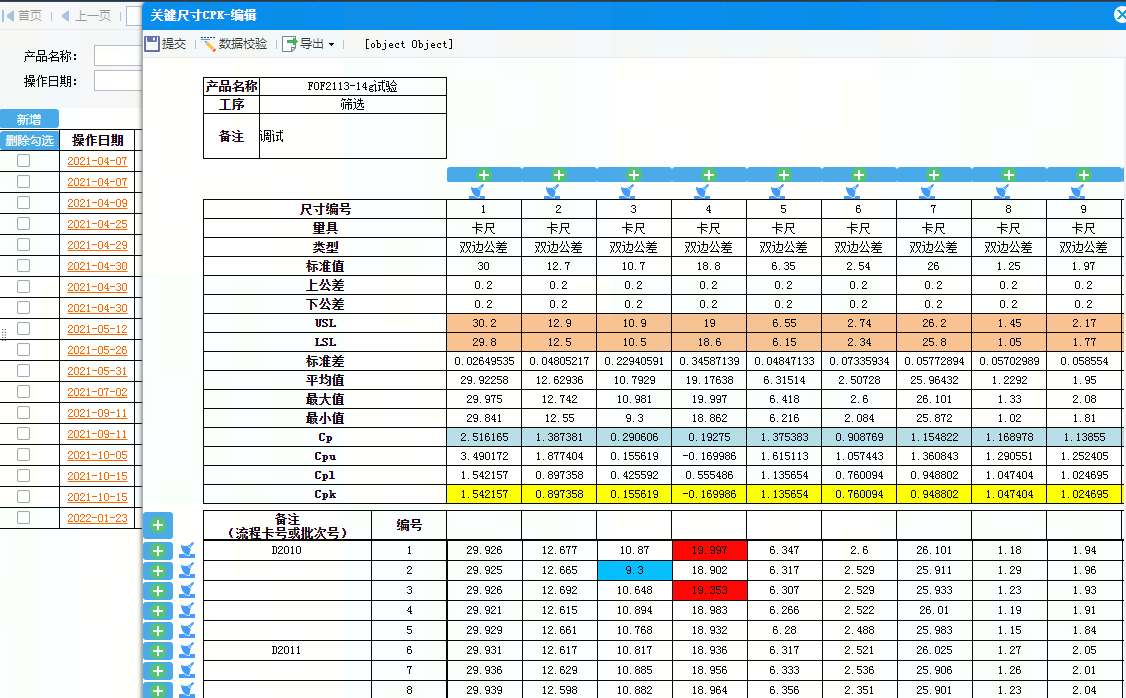Go to 首页 first page
Image resolution: width=1126 pixels, height=698 pixels.
(x=24, y=16)
